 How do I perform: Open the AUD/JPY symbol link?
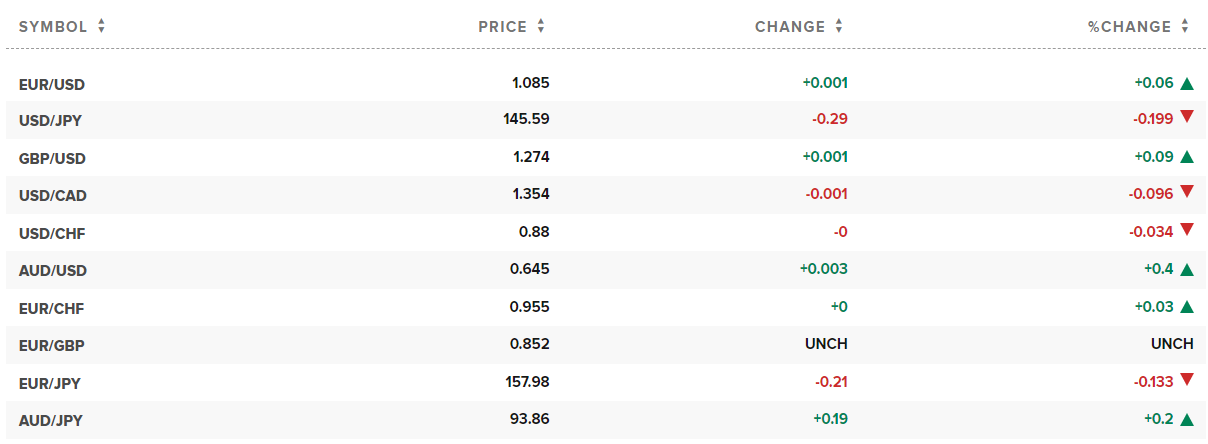pos(51,421)
